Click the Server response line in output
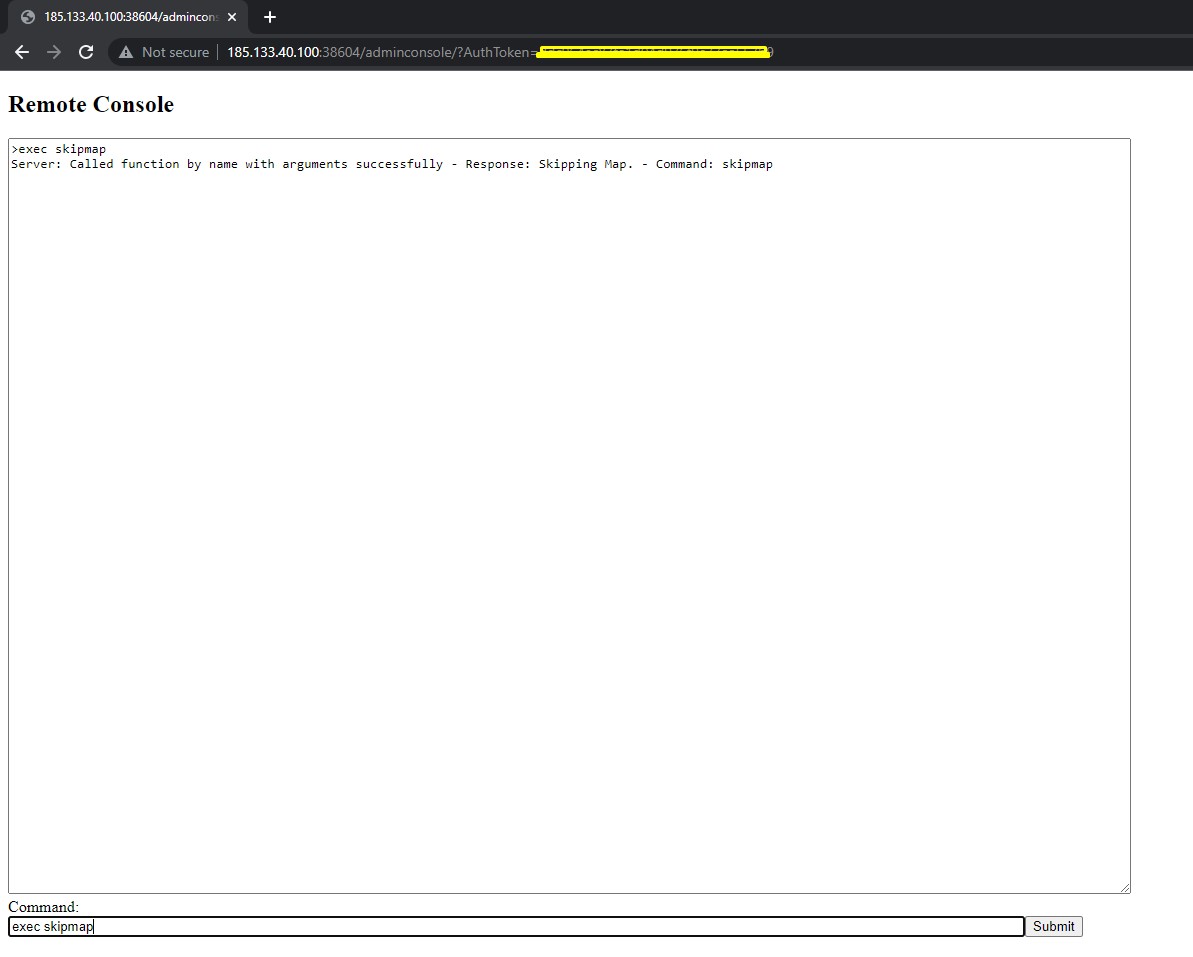The height and width of the screenshot is (957, 1193). tap(391, 164)
